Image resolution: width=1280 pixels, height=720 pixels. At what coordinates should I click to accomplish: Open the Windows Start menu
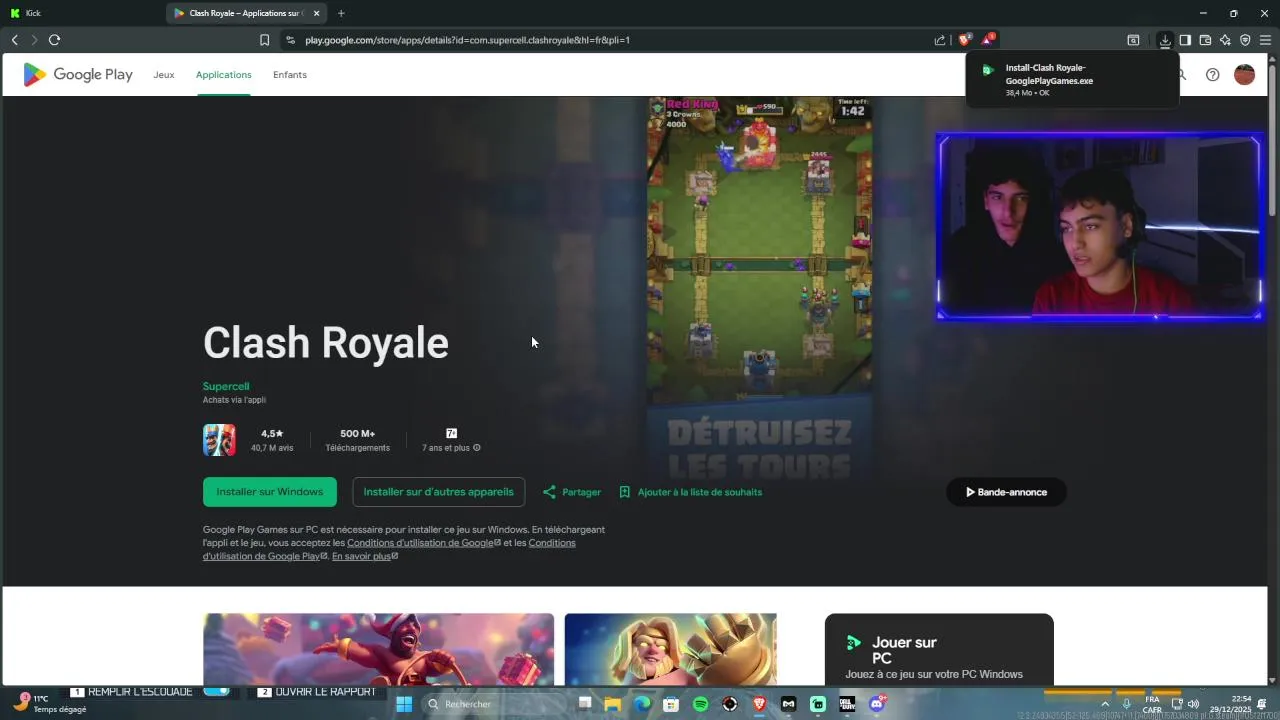[x=404, y=704]
